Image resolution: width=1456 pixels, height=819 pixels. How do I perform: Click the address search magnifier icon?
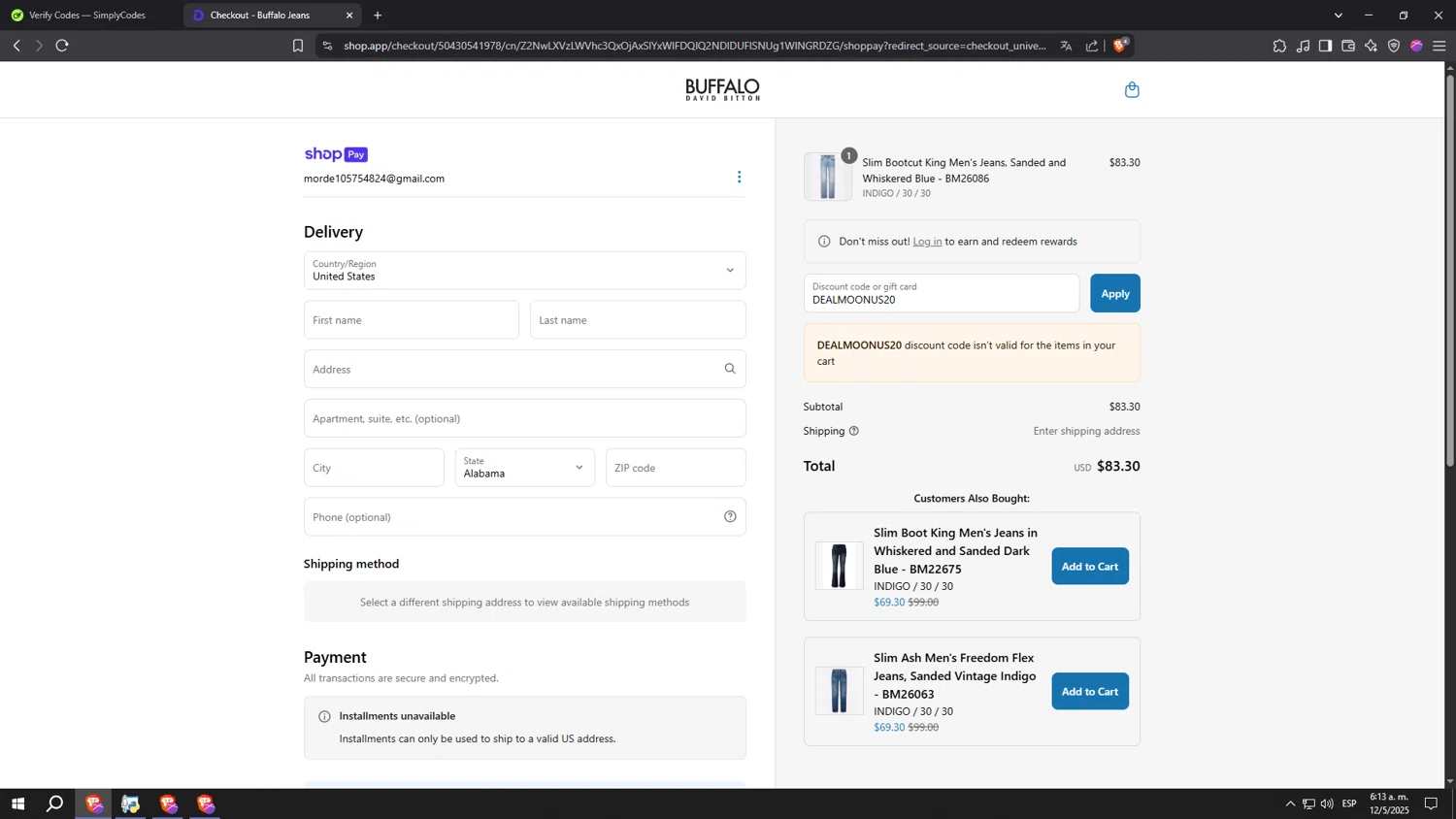730,369
